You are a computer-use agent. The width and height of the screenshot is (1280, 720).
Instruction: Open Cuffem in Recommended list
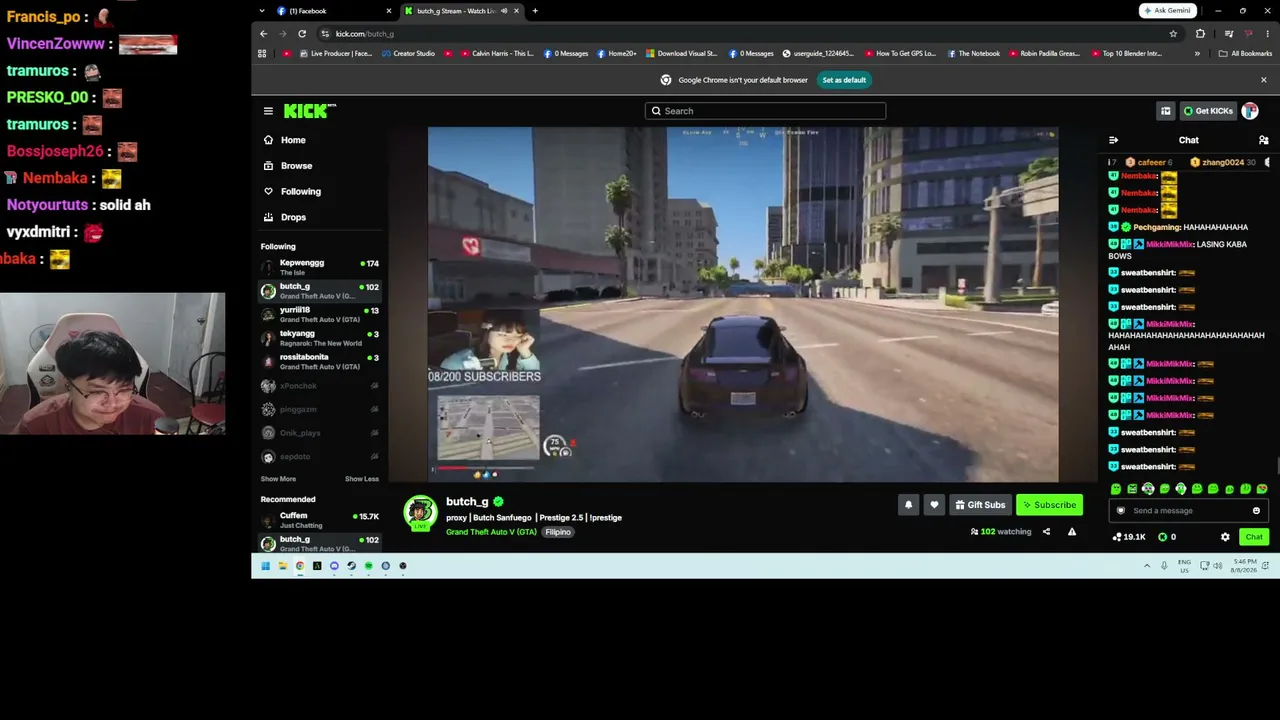pyautogui.click(x=320, y=520)
